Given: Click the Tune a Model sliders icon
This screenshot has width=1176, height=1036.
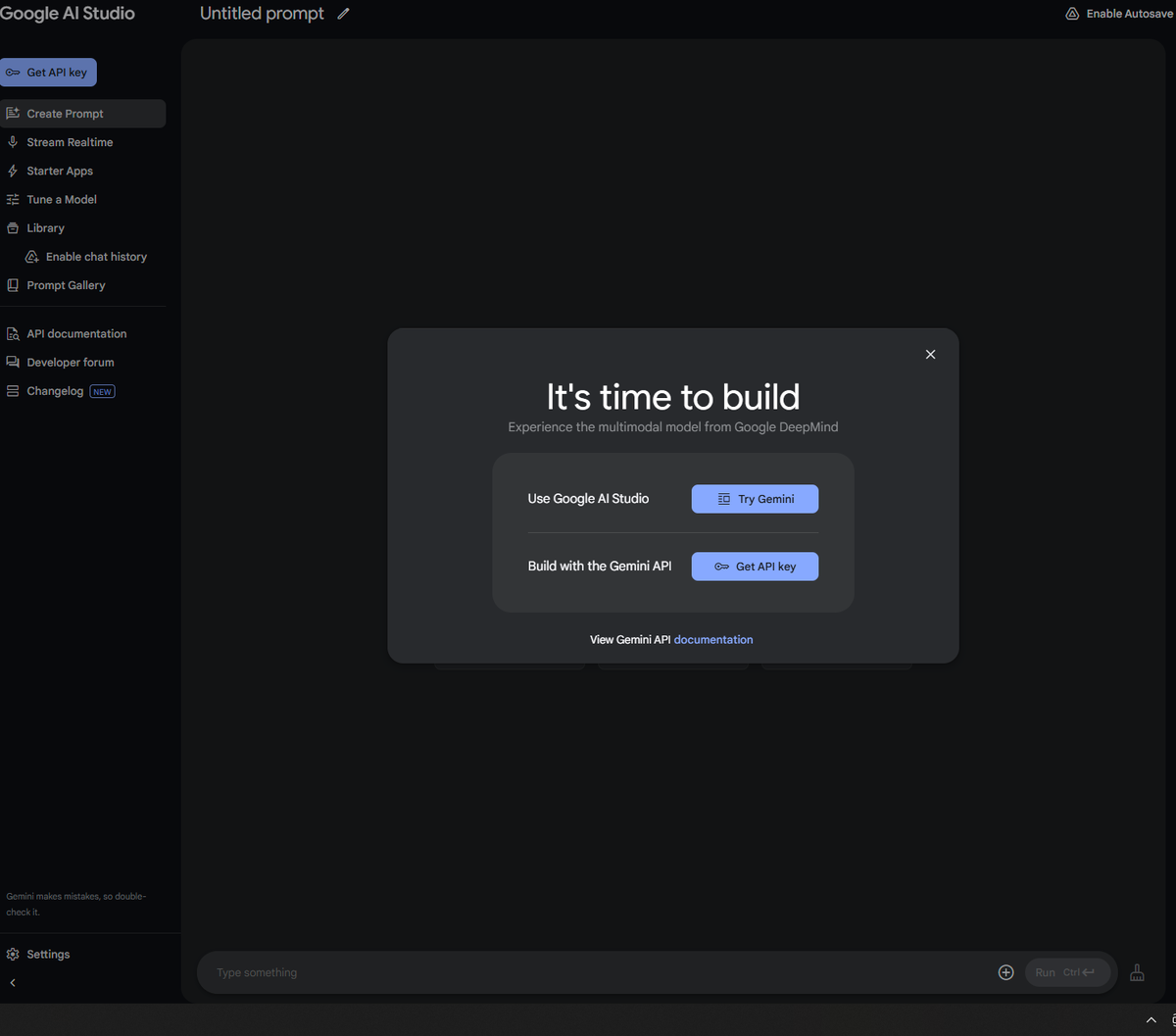Looking at the screenshot, I should click(13, 199).
